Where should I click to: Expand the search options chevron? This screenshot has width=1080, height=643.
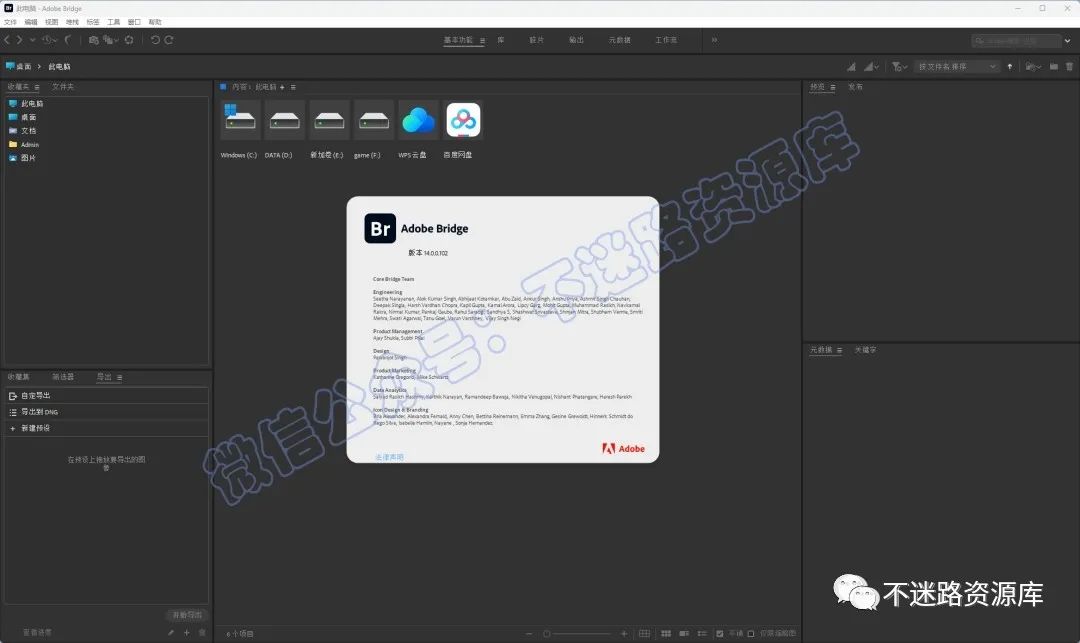(1068, 41)
